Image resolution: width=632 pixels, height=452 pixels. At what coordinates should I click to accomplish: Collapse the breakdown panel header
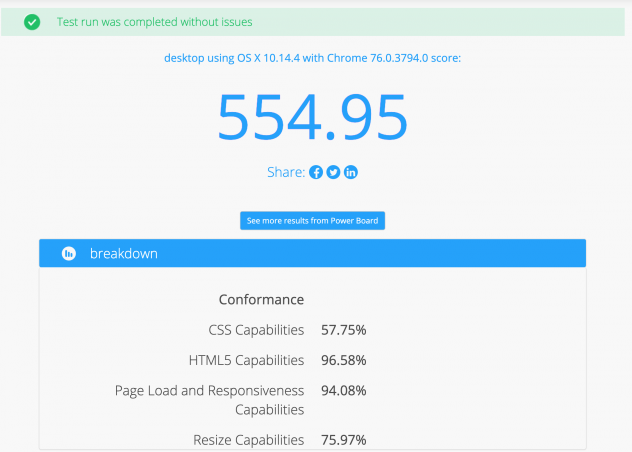tap(312, 254)
